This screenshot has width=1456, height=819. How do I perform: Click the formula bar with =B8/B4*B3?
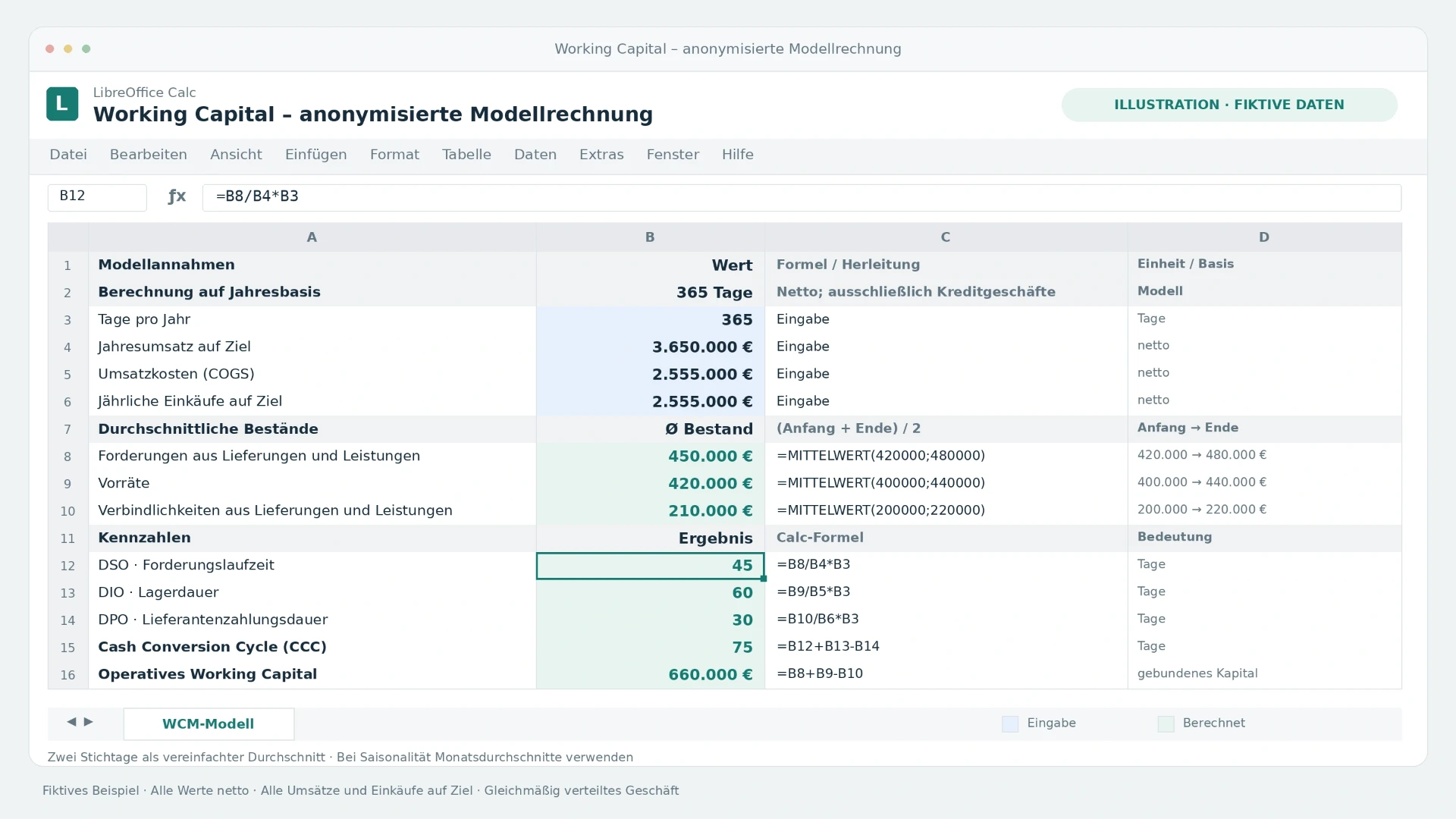click(802, 197)
